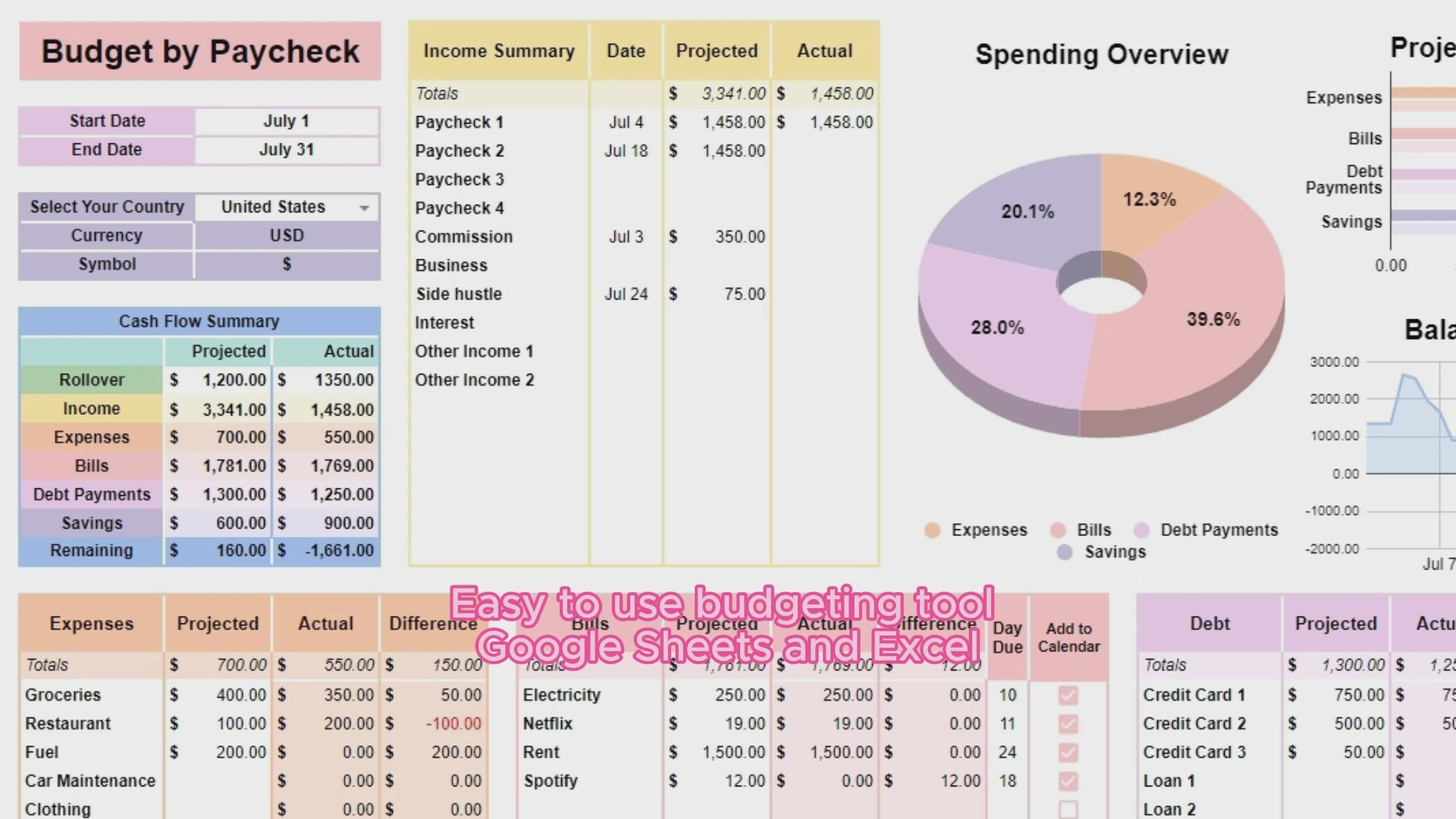Uncheck the Electricity Add to Calendar checkbox
Screen dimensions: 1456x819
(1068, 694)
